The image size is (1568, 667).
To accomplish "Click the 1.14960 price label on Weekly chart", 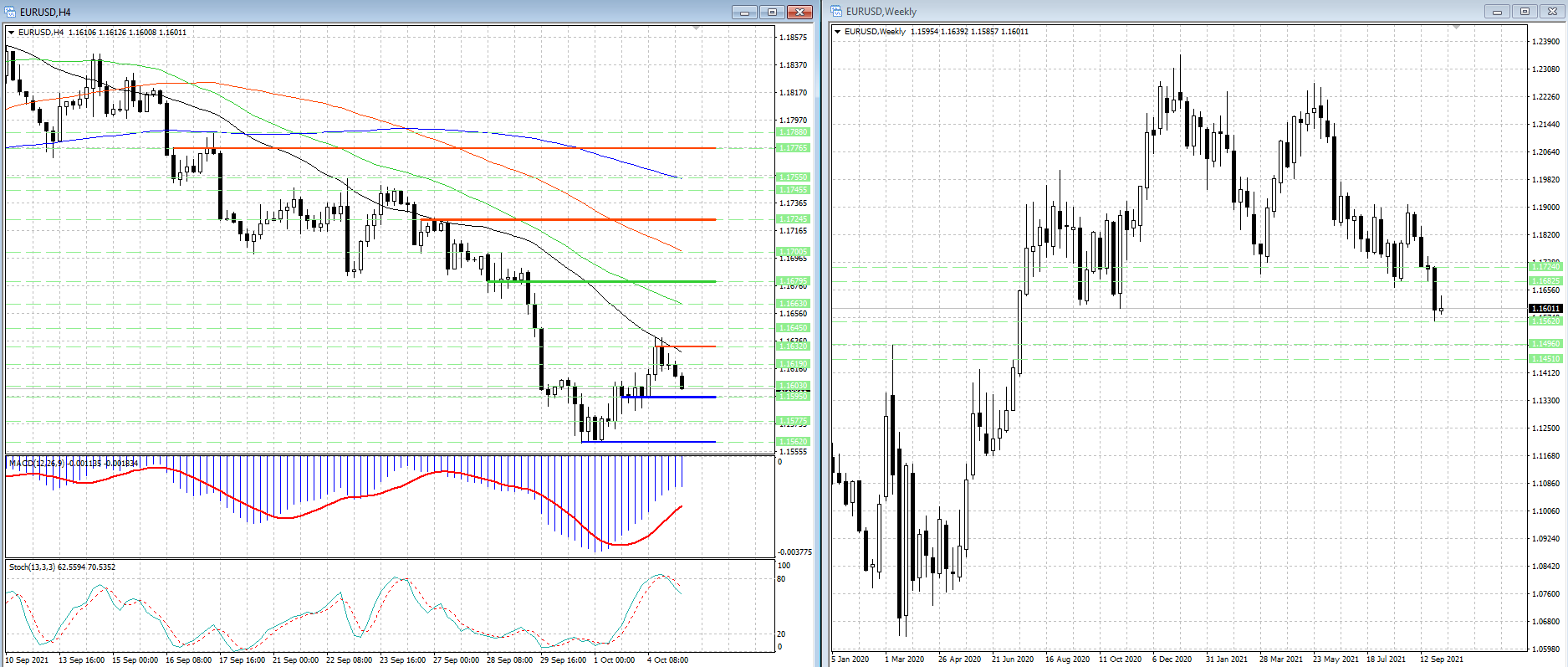I will pos(1545,344).
